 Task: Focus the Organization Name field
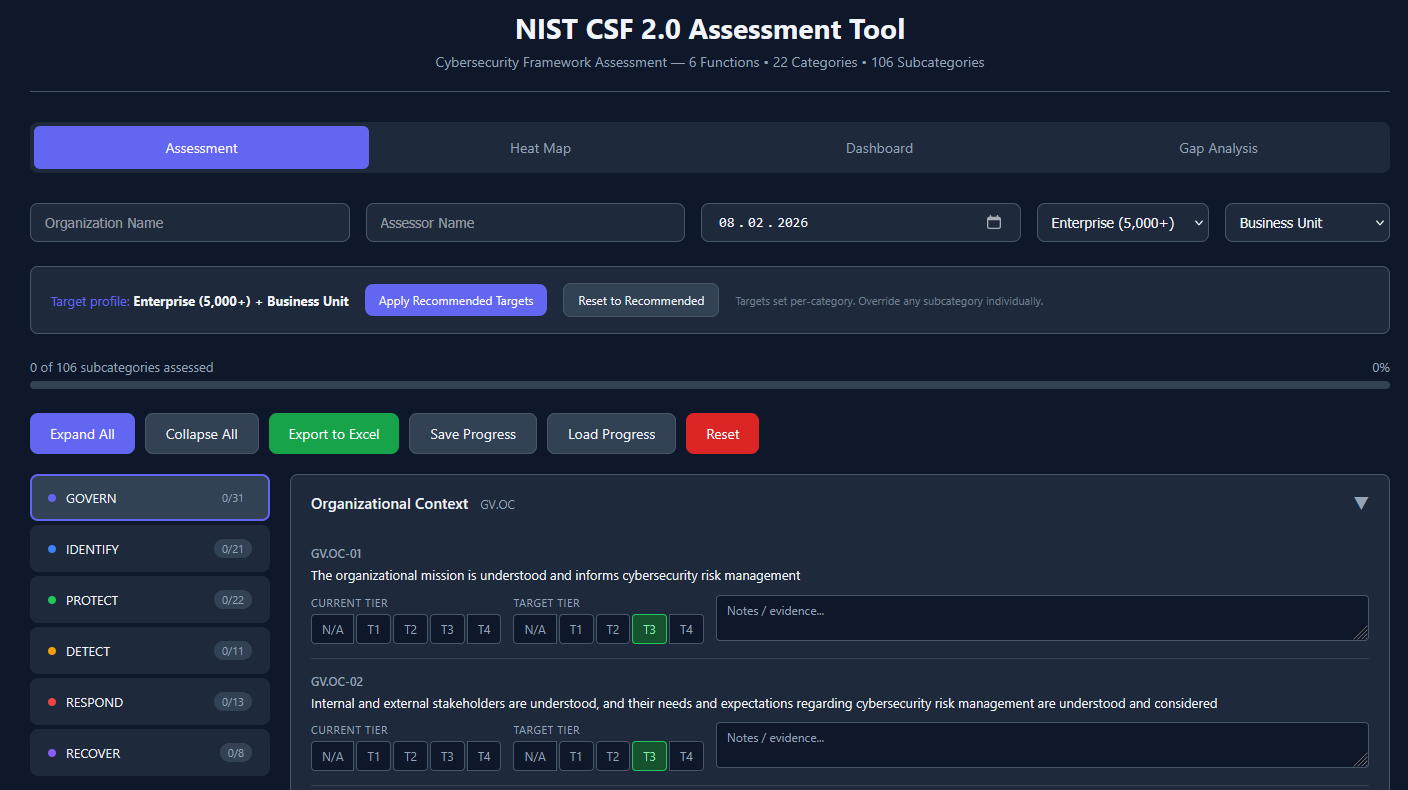point(190,223)
